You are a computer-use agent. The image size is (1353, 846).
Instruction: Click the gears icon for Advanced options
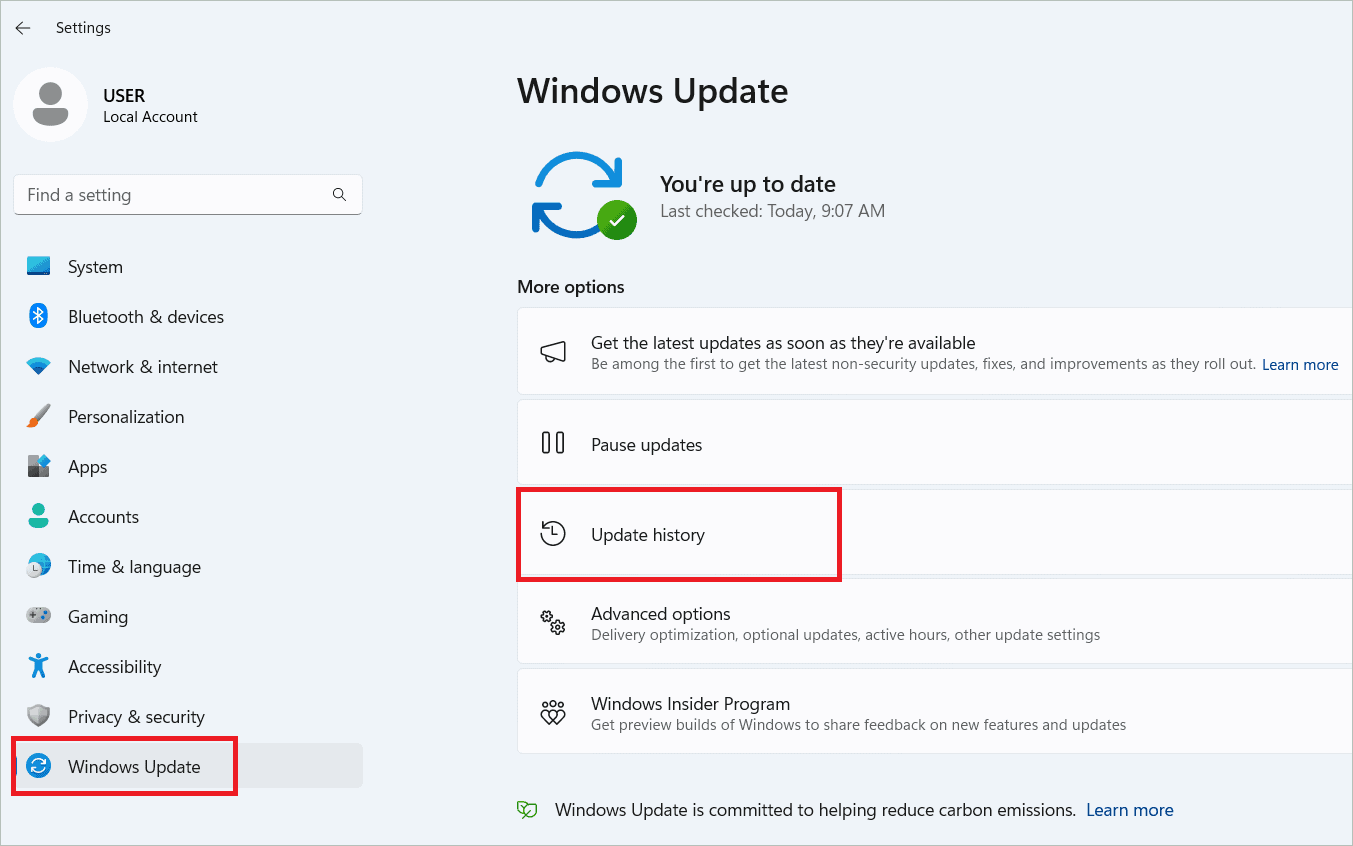coord(553,623)
